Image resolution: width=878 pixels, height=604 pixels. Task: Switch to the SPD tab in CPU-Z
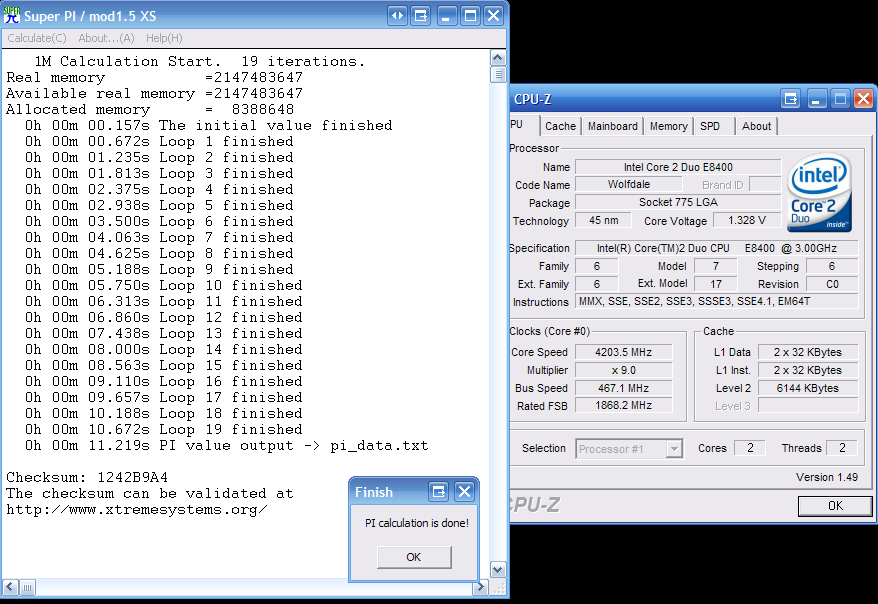713,127
